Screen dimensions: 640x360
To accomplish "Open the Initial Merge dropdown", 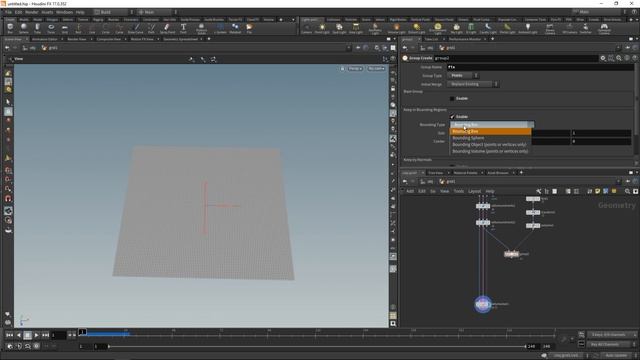I will pos(473,84).
